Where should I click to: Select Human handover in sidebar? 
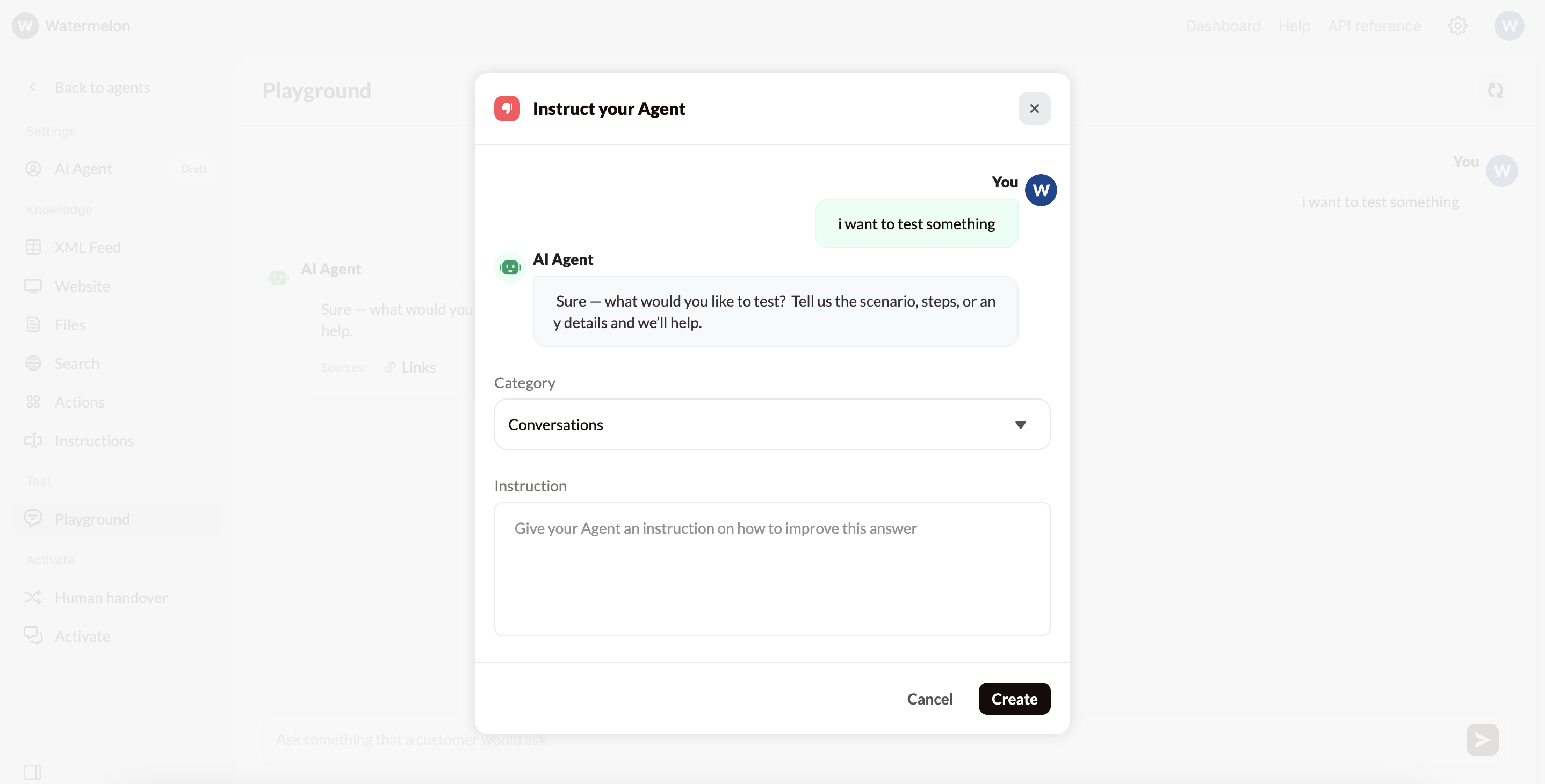[x=111, y=598]
